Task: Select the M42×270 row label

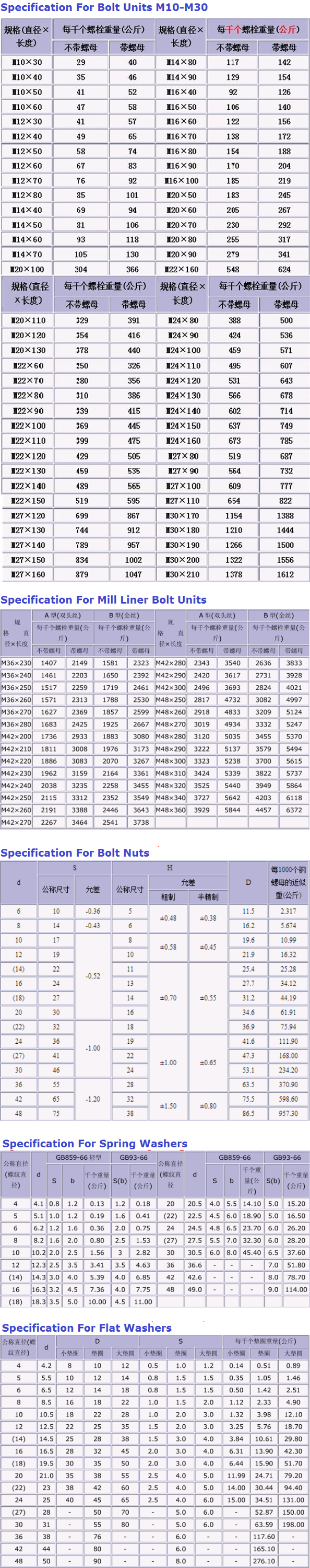Action: pos(16,822)
